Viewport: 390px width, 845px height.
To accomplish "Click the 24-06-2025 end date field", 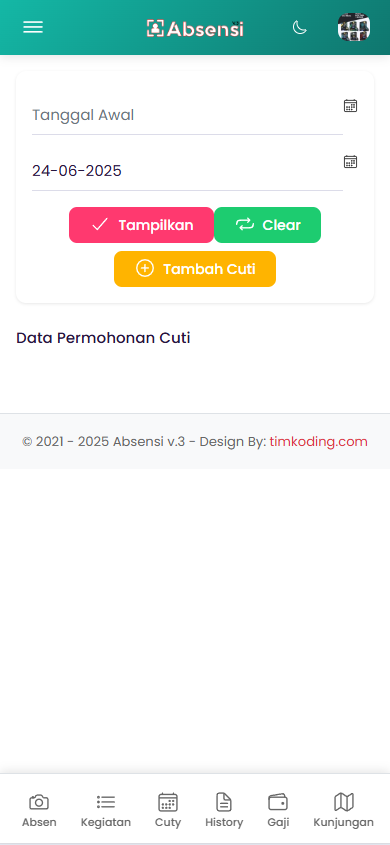I will pyautogui.click(x=187, y=171).
